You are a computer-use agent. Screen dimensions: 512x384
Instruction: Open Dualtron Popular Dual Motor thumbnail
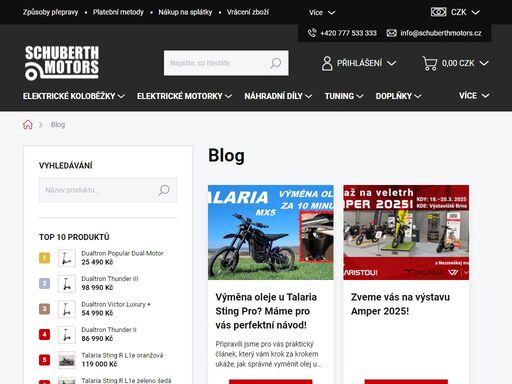click(67, 258)
